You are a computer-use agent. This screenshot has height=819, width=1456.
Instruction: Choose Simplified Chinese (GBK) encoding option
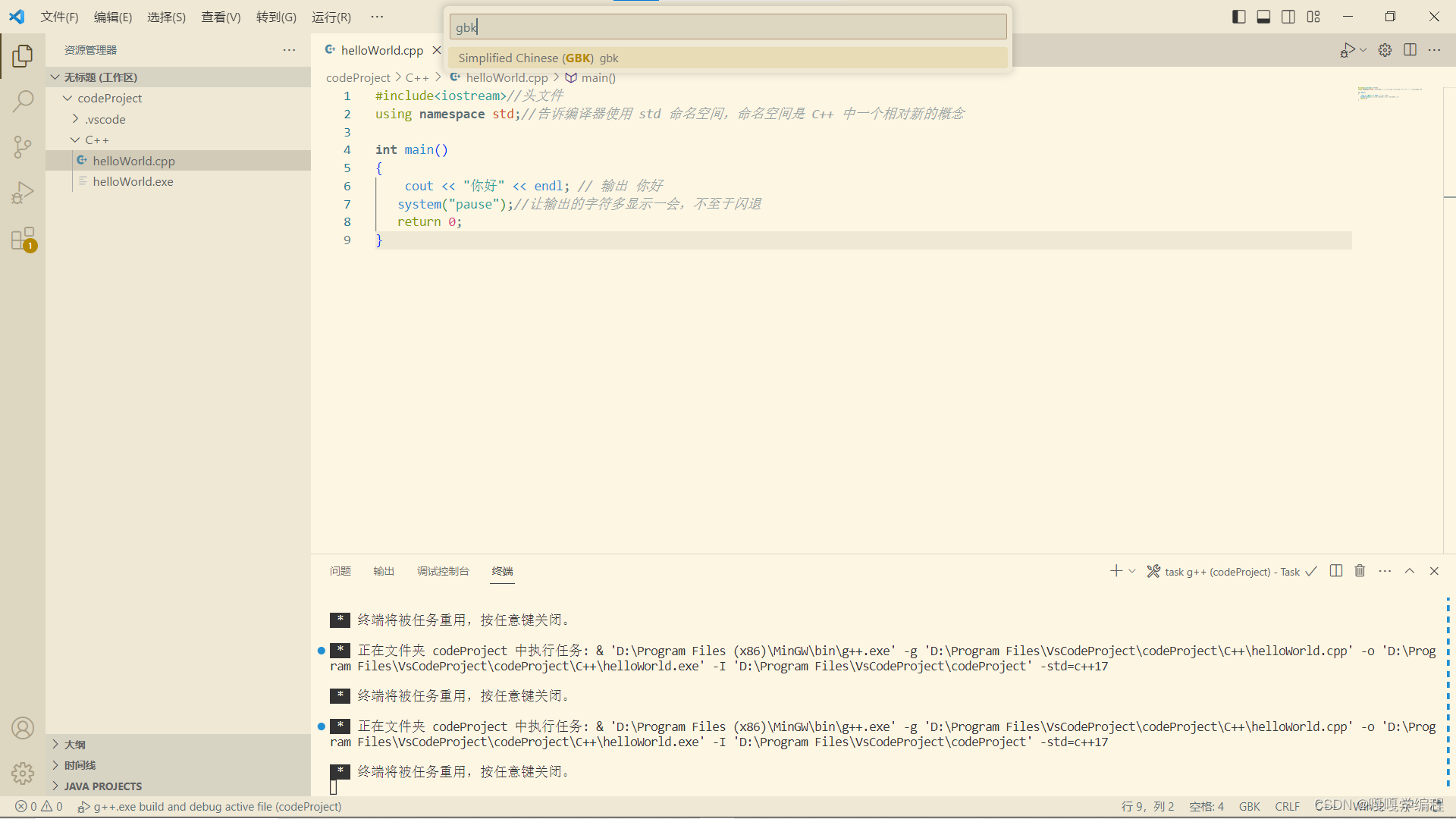coord(728,58)
